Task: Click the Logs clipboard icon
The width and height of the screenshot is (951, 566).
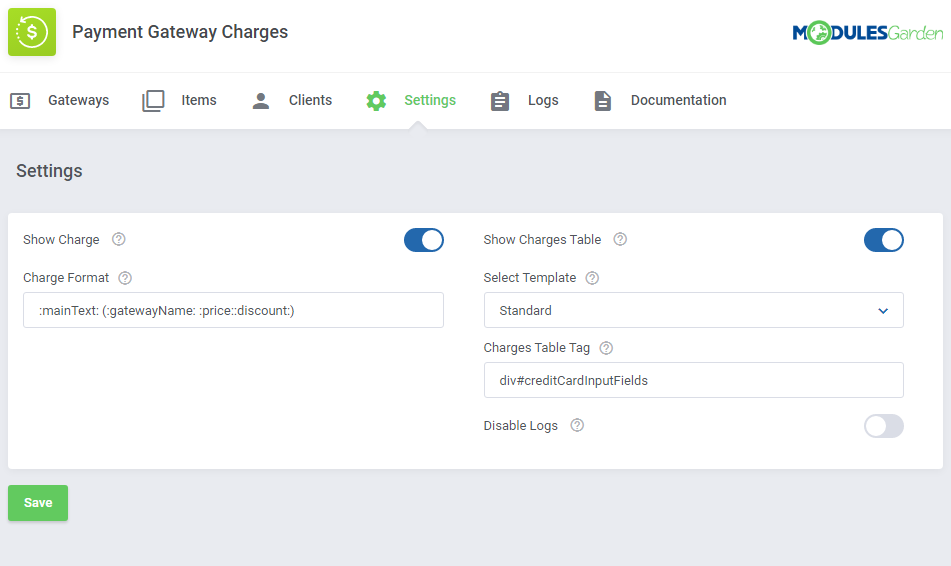Action: point(500,101)
